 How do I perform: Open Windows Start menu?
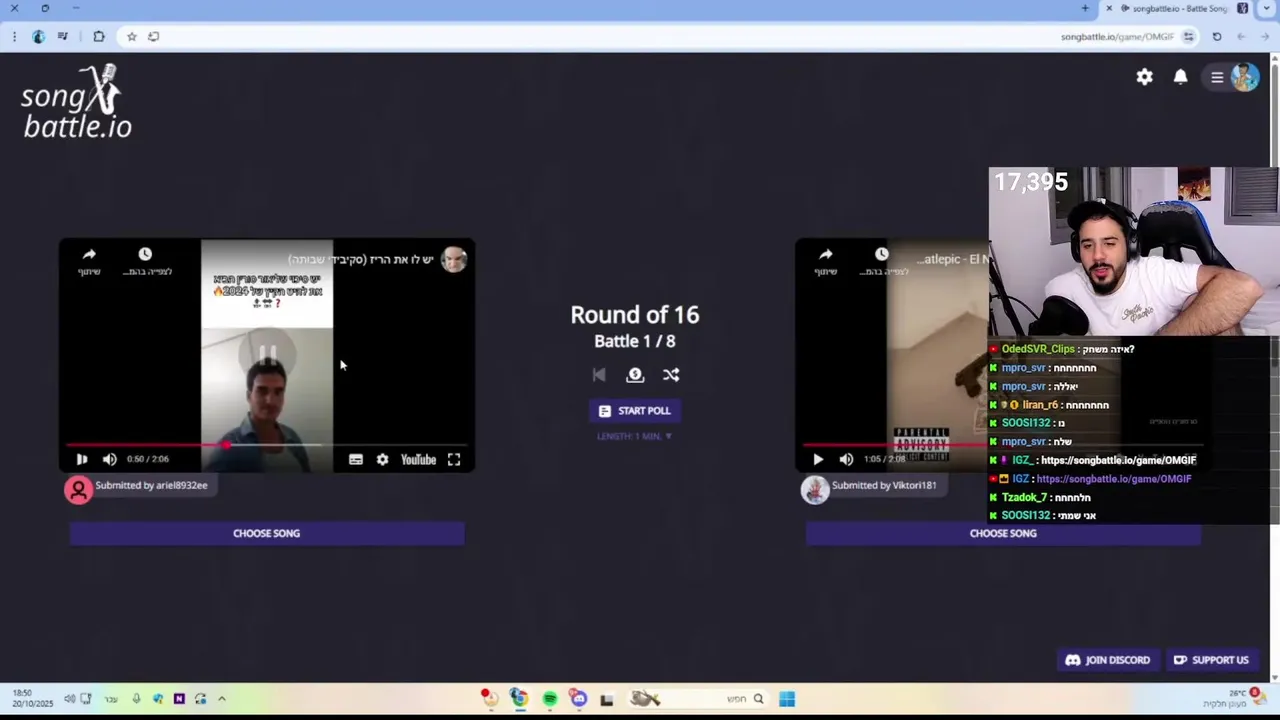(787, 699)
